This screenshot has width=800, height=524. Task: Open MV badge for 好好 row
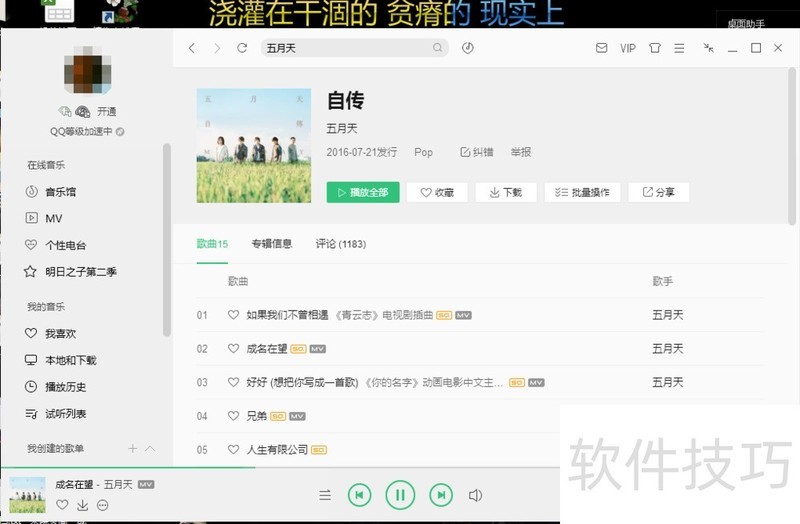click(536, 383)
